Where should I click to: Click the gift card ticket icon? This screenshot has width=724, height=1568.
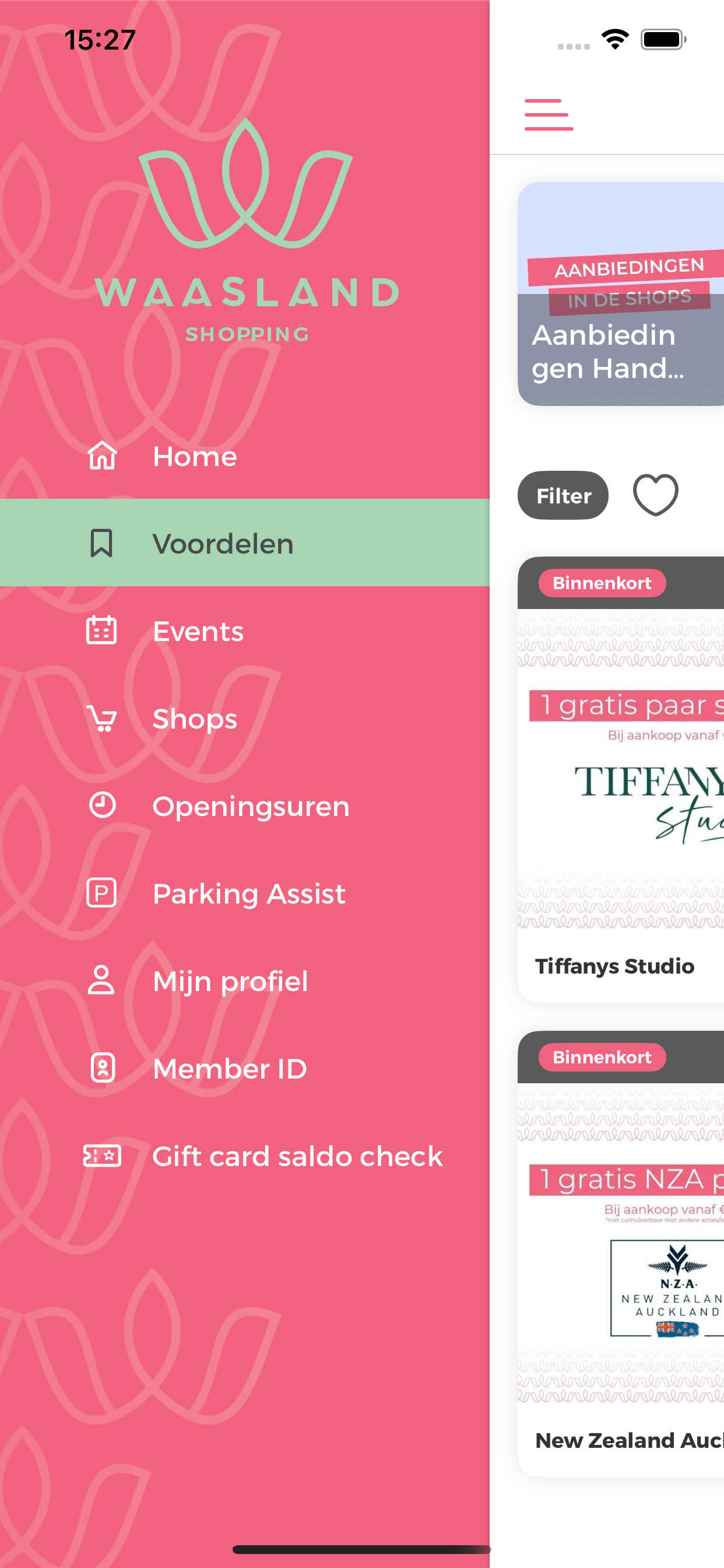tap(101, 1156)
